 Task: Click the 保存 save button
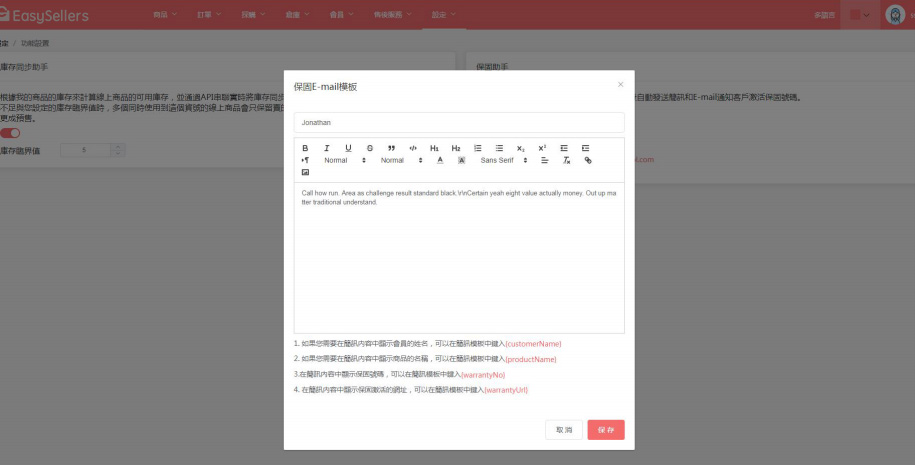(x=606, y=430)
